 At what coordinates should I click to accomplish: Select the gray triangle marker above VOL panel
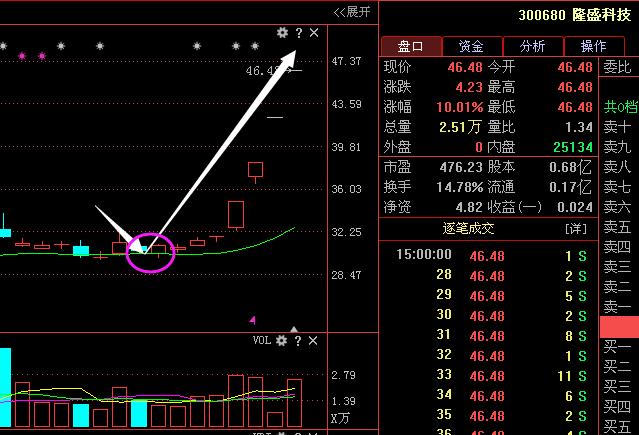coord(294,329)
